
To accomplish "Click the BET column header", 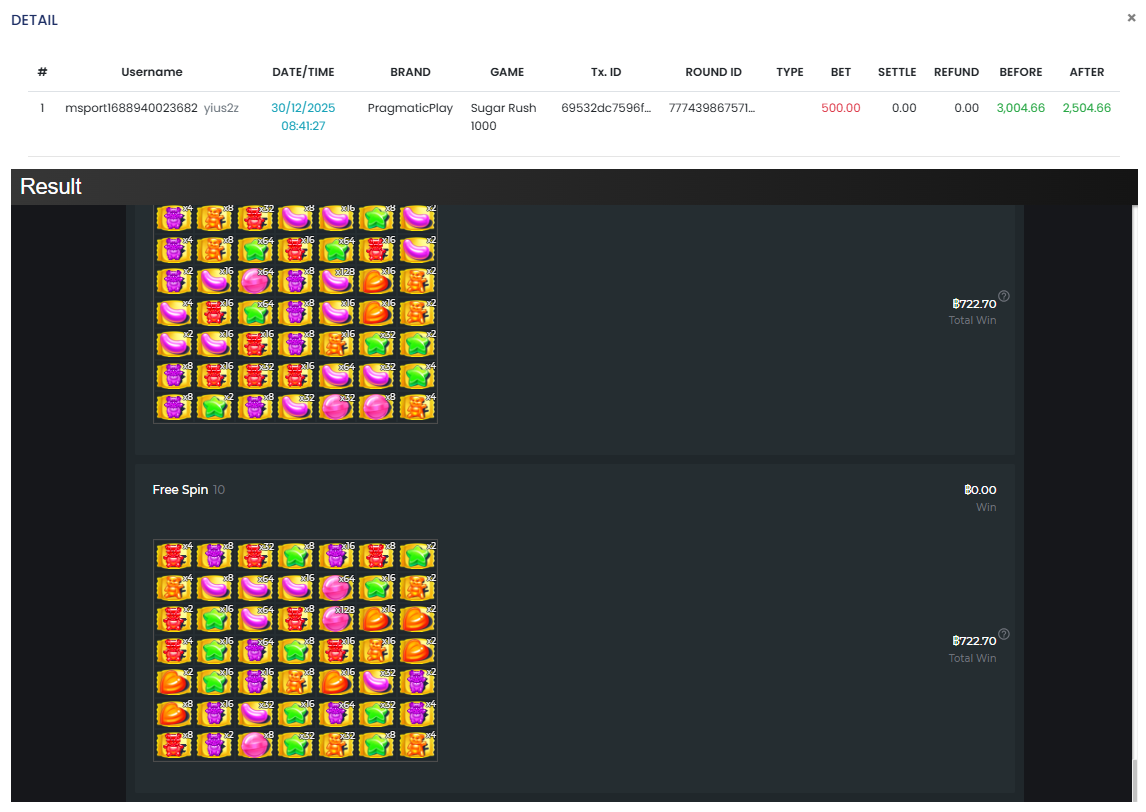I will (841, 72).
